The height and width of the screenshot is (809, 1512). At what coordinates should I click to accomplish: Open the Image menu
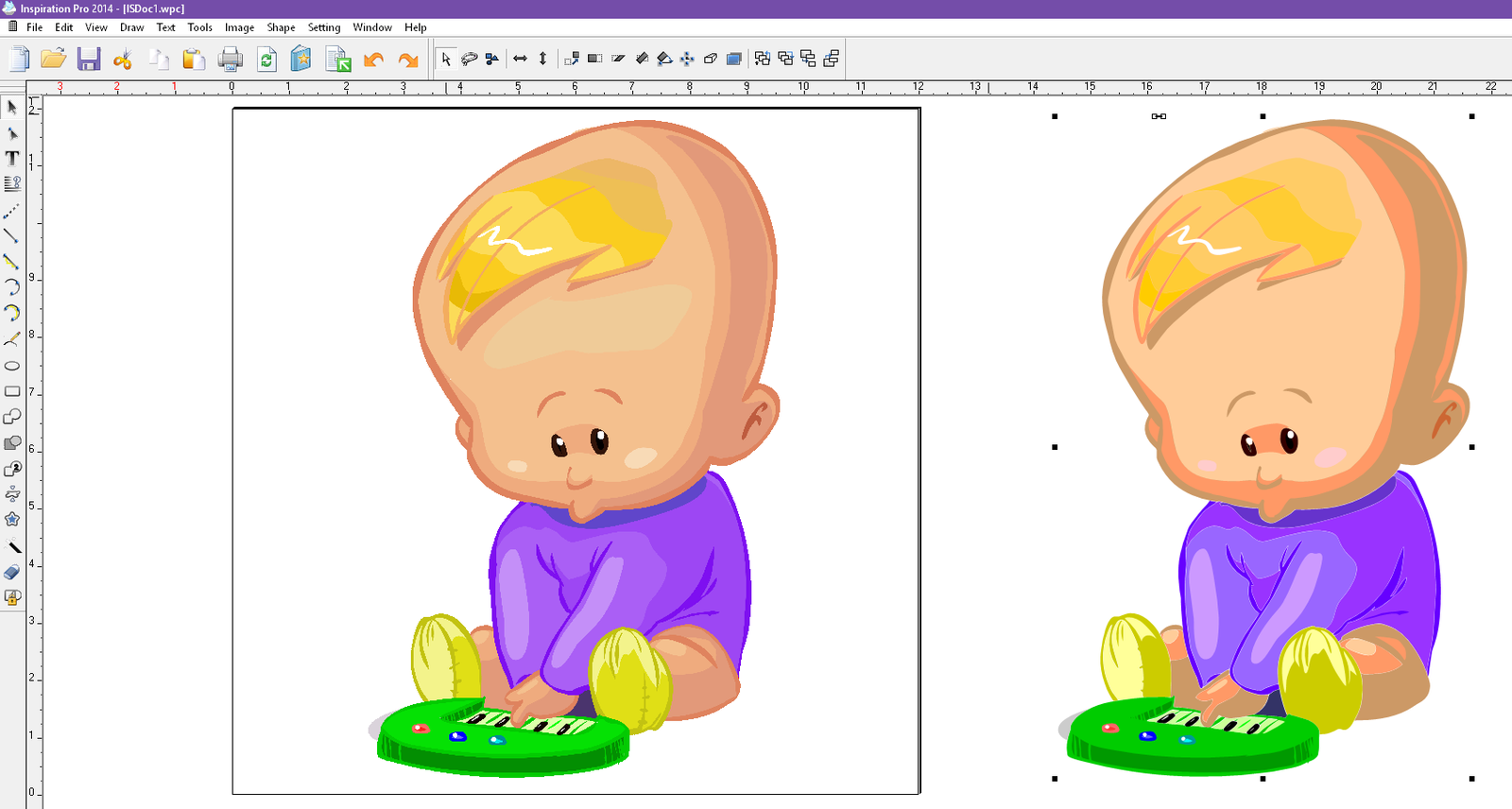[239, 27]
